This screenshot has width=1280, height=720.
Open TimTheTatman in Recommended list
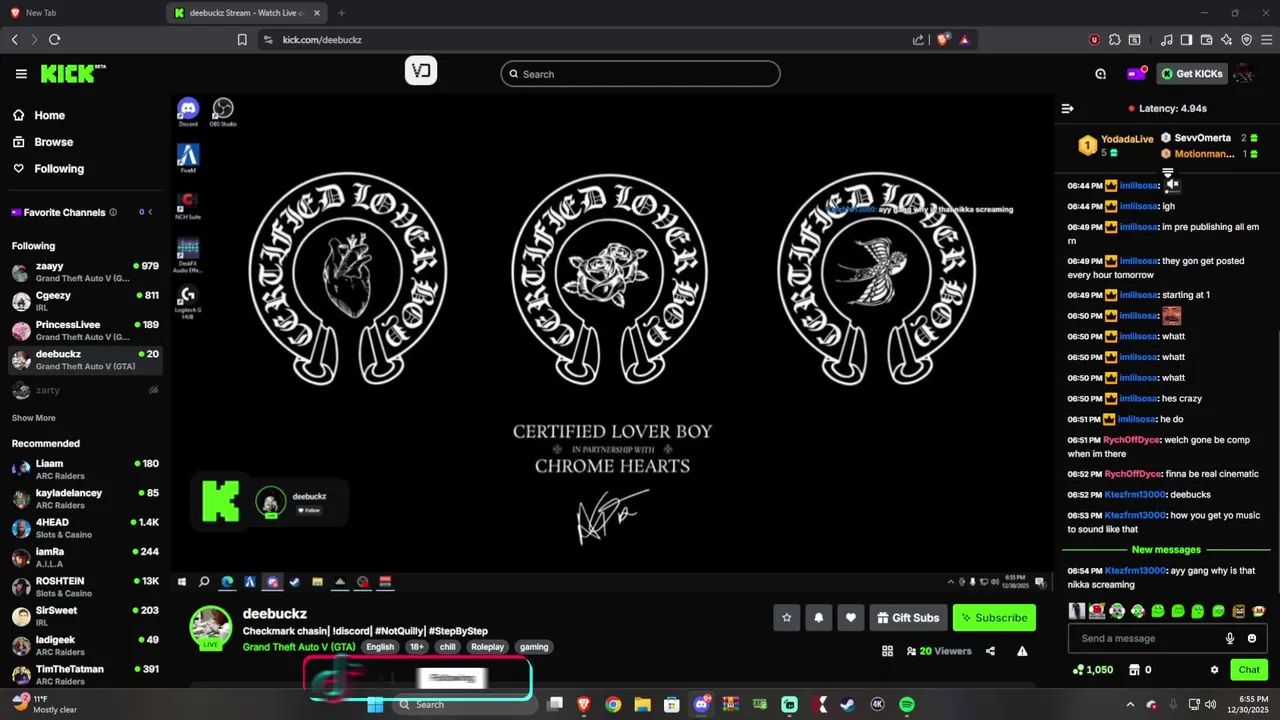pyautogui.click(x=85, y=675)
